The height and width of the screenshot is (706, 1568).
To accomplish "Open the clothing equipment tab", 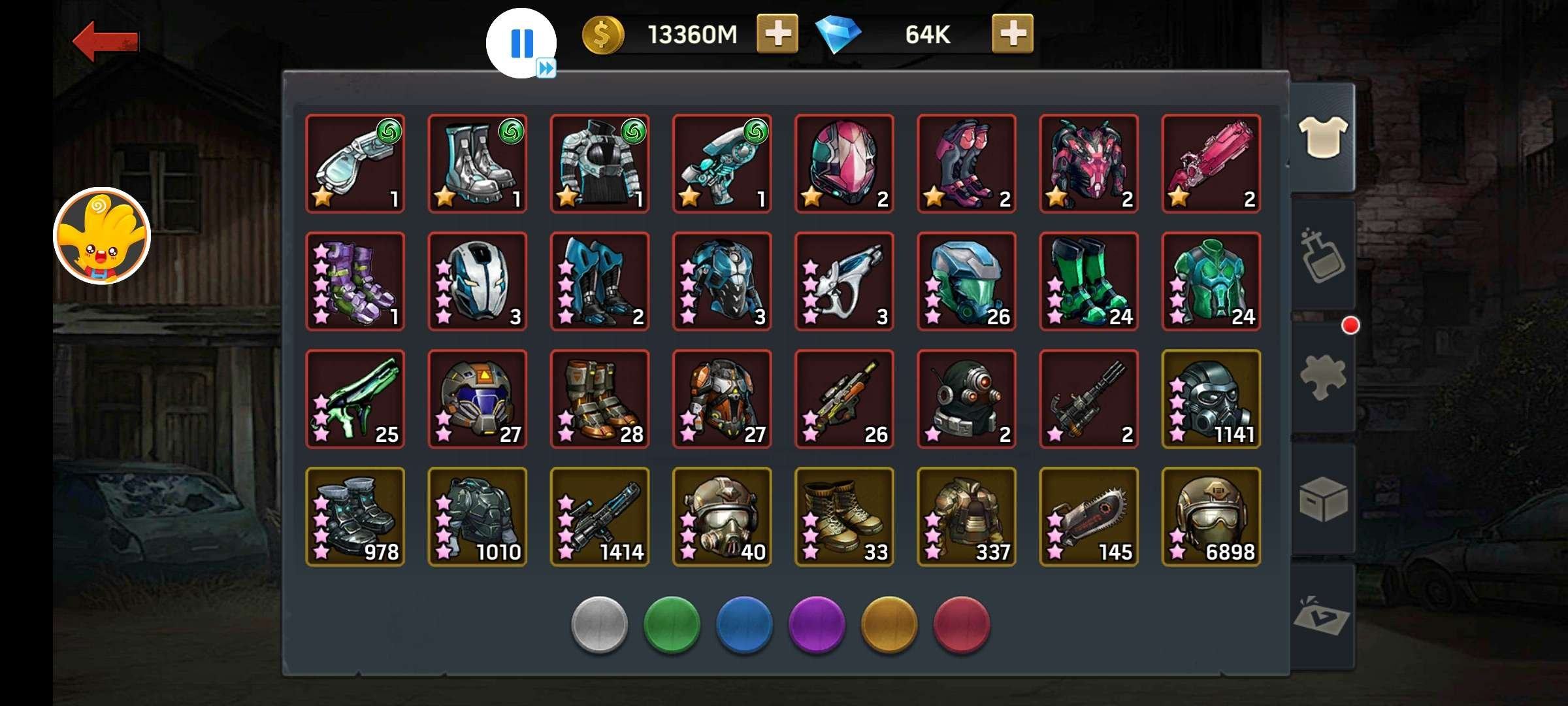I will (1322, 137).
